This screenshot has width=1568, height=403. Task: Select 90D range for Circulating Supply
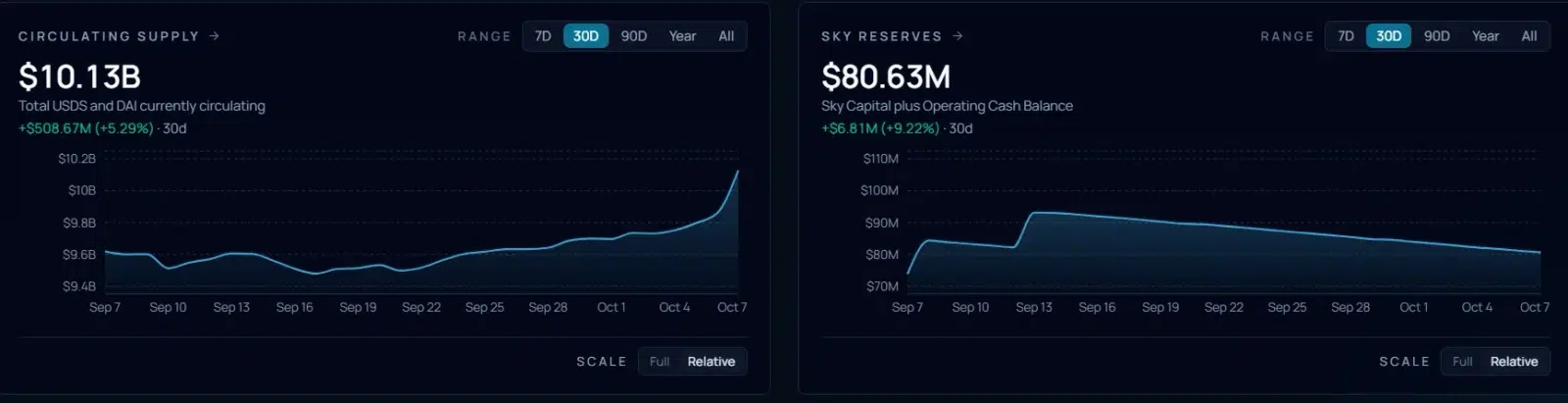click(634, 36)
